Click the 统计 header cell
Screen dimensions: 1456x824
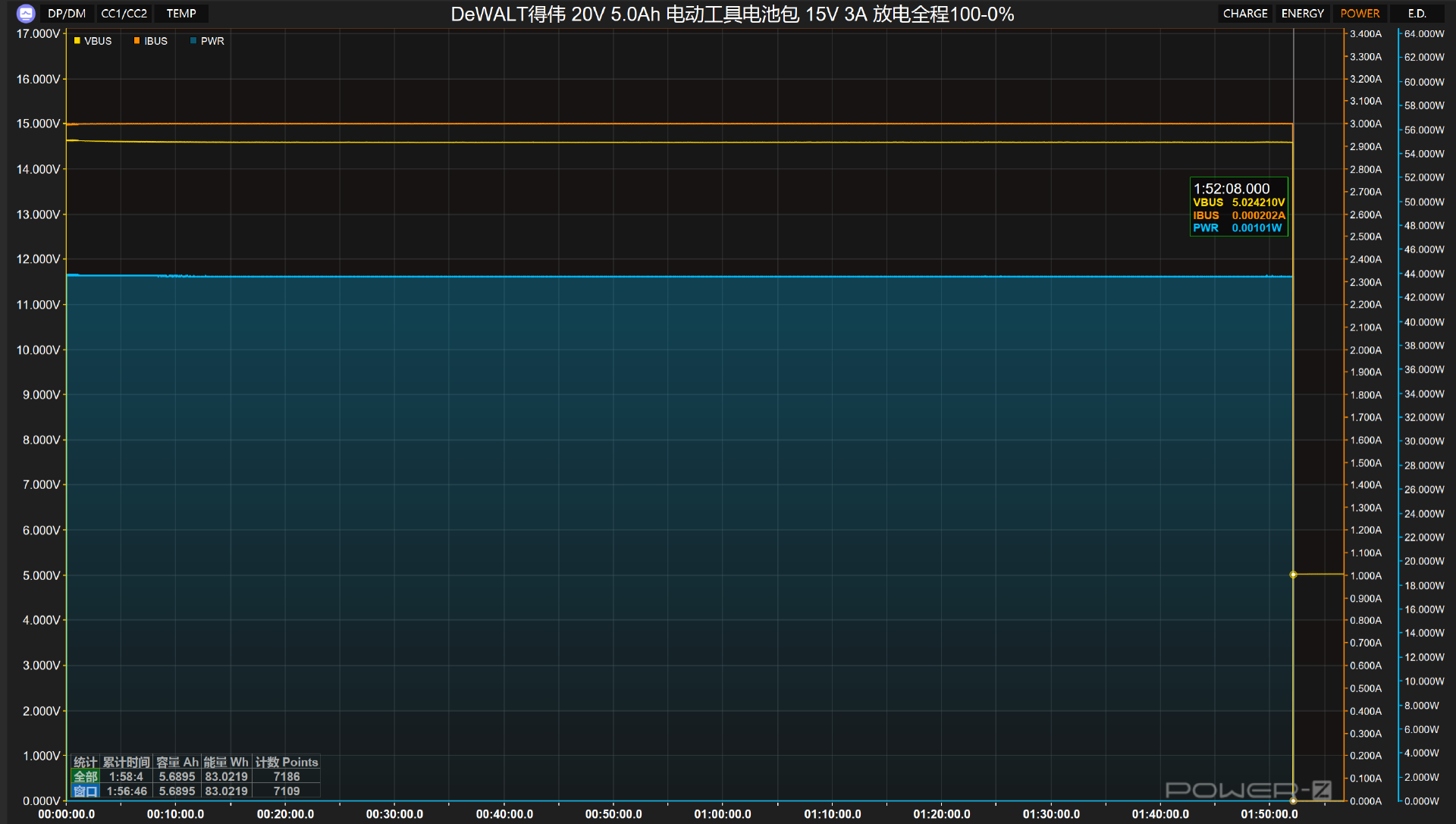coord(86,763)
